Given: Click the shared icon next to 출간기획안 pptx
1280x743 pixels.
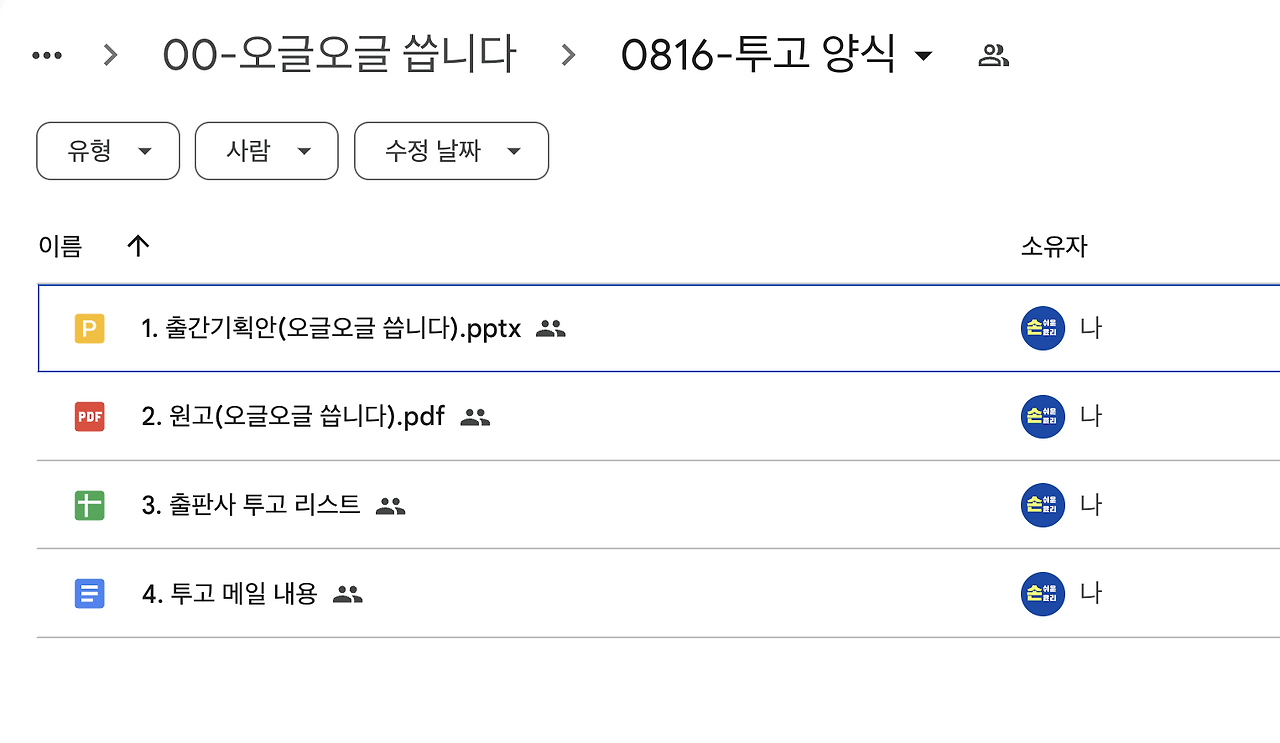Looking at the screenshot, I should (551, 328).
